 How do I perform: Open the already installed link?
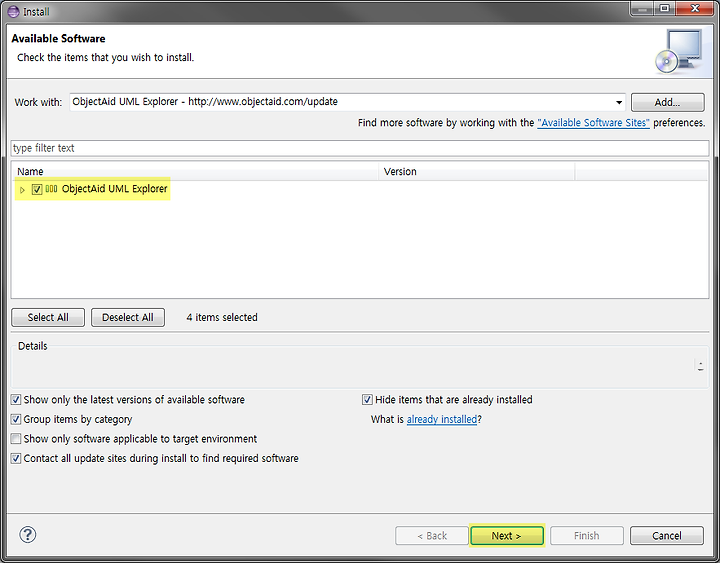tap(442, 419)
